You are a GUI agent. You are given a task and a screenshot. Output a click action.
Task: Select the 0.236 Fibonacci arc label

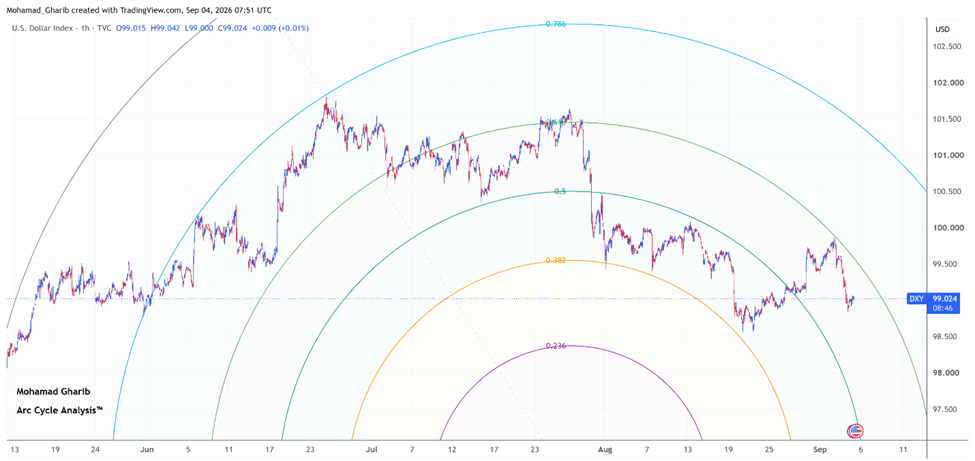[x=555, y=345]
